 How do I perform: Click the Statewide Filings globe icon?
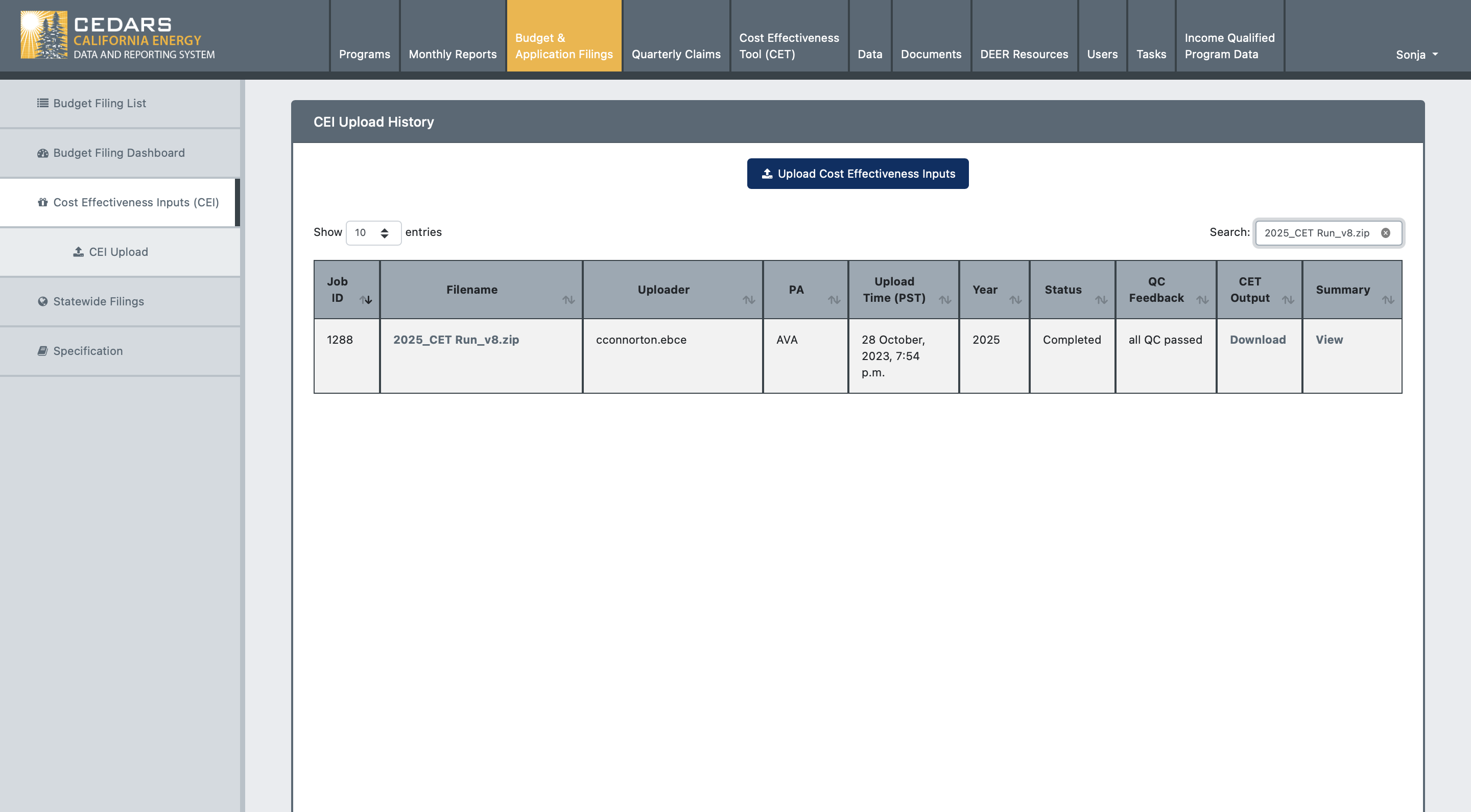pyautogui.click(x=42, y=301)
